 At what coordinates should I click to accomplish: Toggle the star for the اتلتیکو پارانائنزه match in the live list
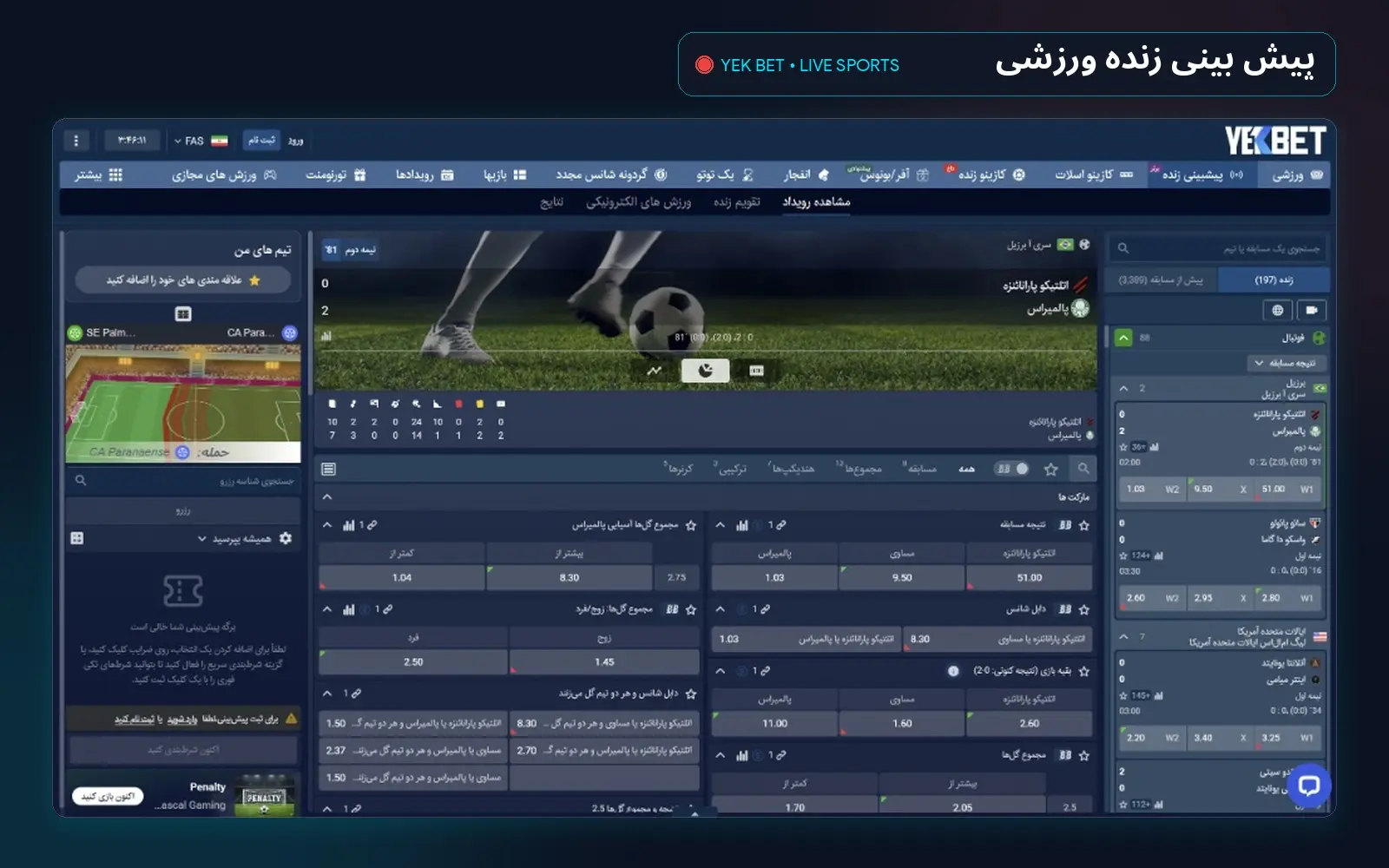click(x=1124, y=447)
